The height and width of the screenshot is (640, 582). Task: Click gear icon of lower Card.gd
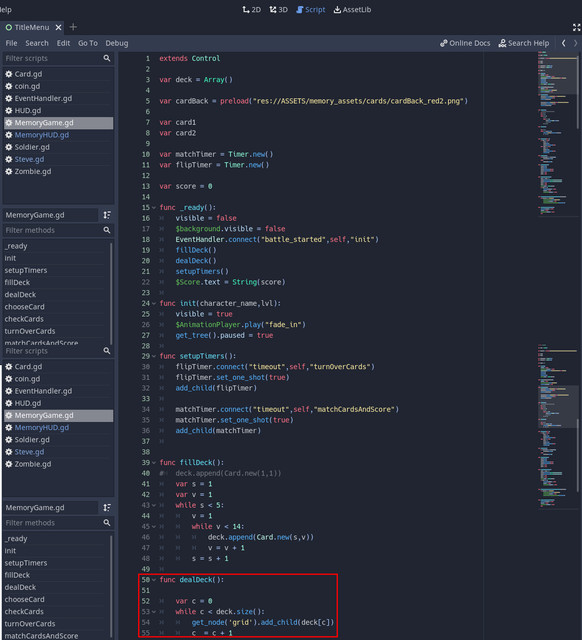tap(9, 367)
